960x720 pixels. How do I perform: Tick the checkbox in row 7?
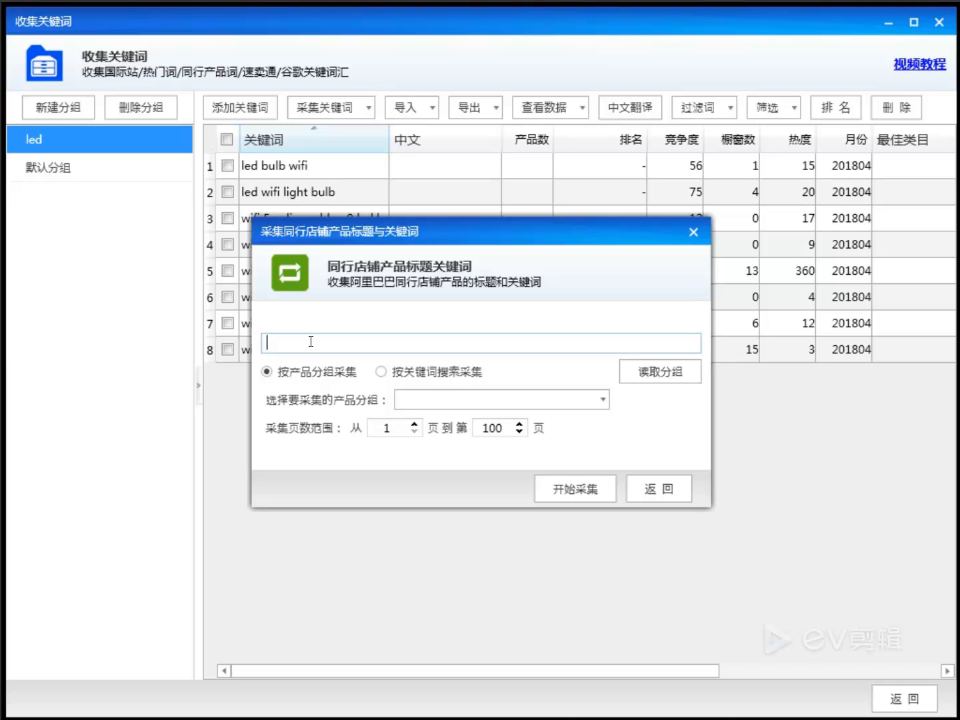tap(227, 323)
